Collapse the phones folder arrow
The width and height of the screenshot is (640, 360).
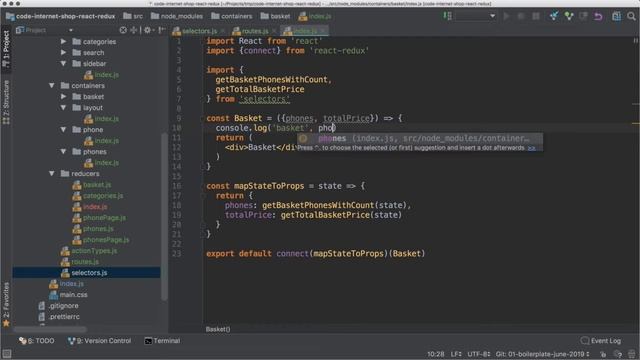tap(63, 151)
